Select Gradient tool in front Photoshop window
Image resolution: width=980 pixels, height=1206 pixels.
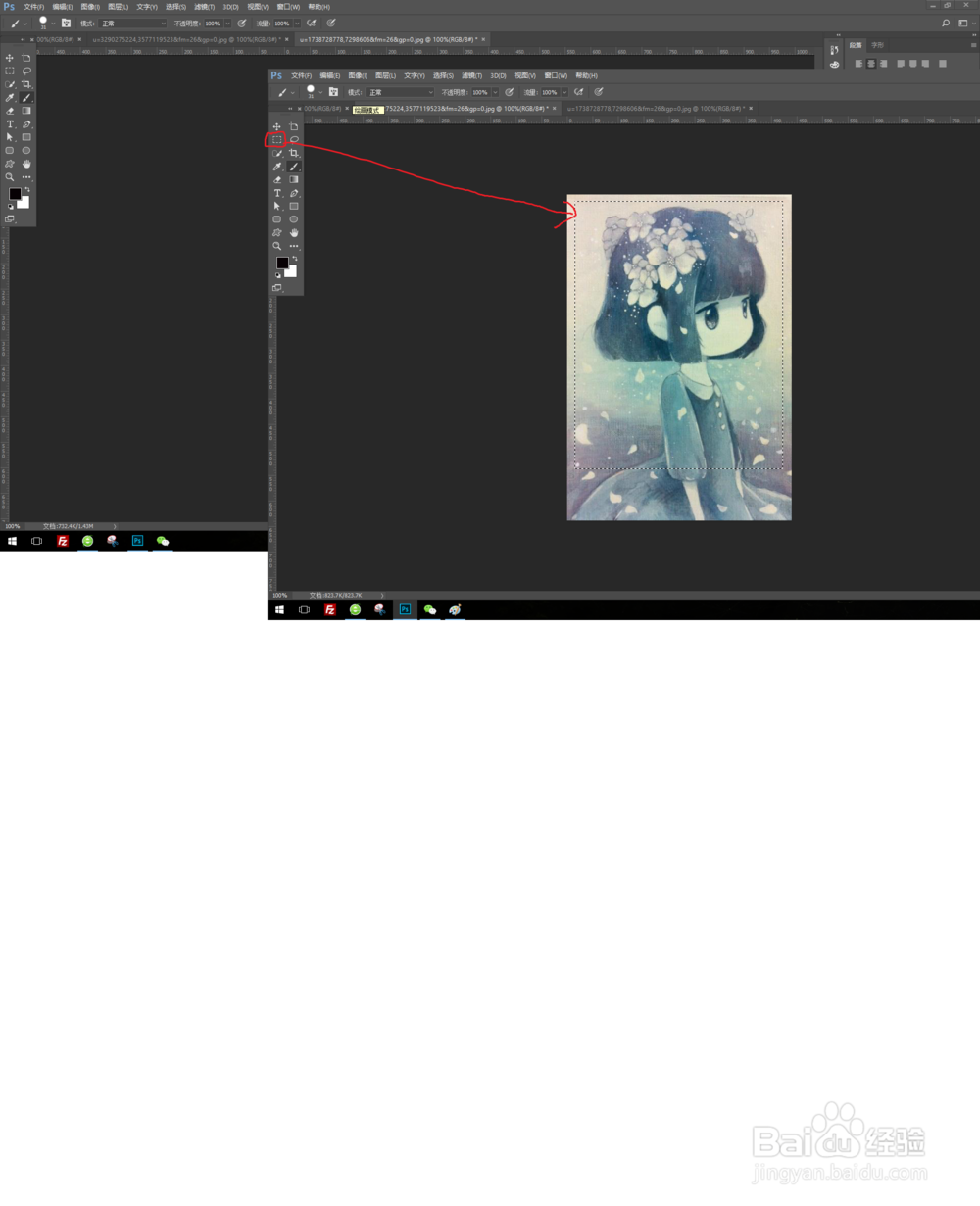point(294,179)
